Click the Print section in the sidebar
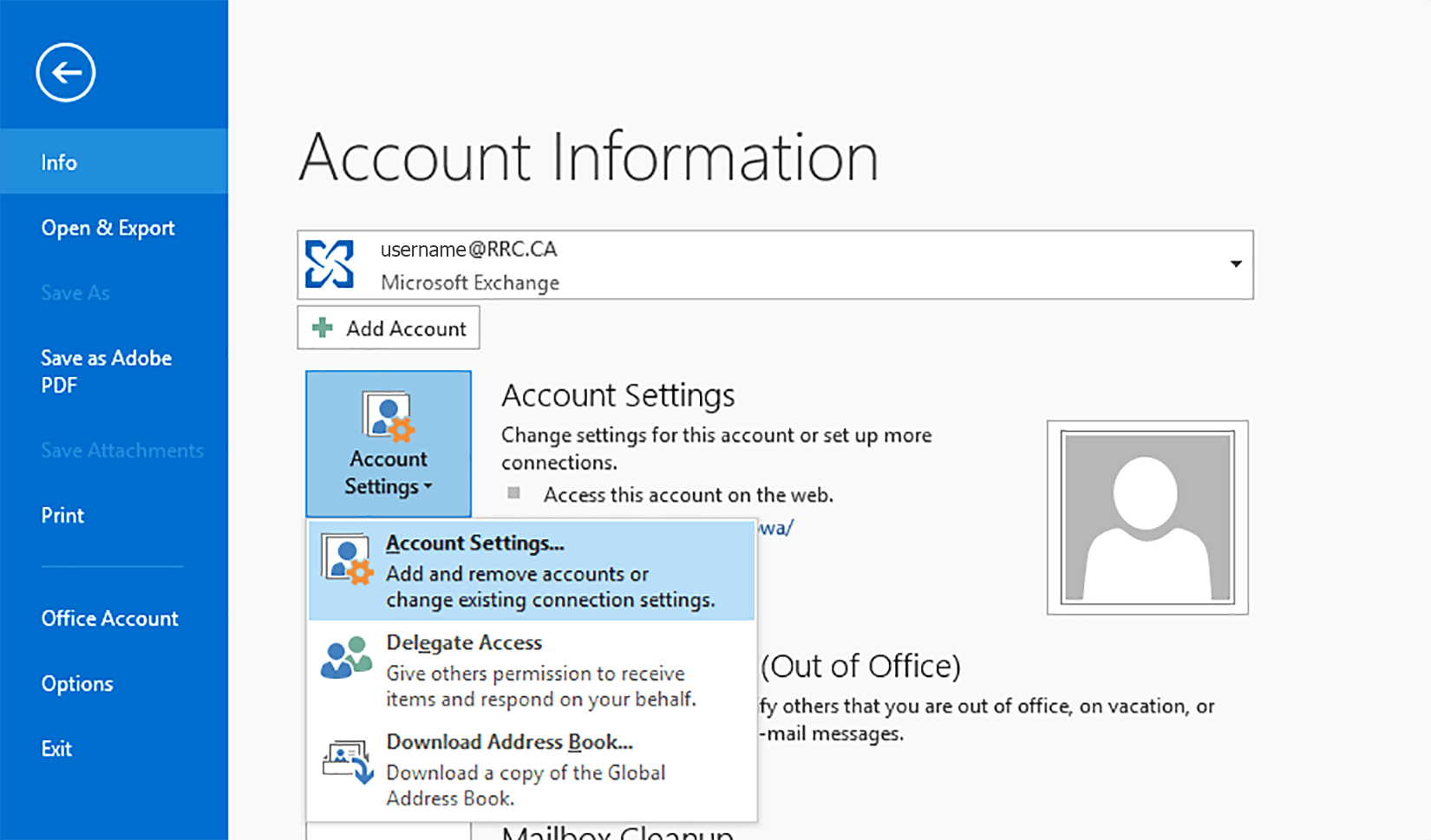Screen dimensions: 1431x840 [x=62, y=515]
